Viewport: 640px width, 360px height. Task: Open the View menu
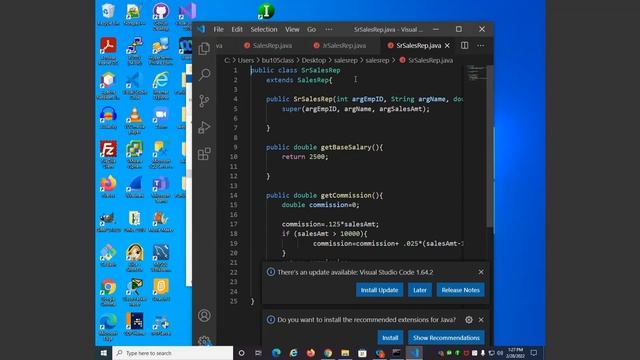(x=292, y=29)
